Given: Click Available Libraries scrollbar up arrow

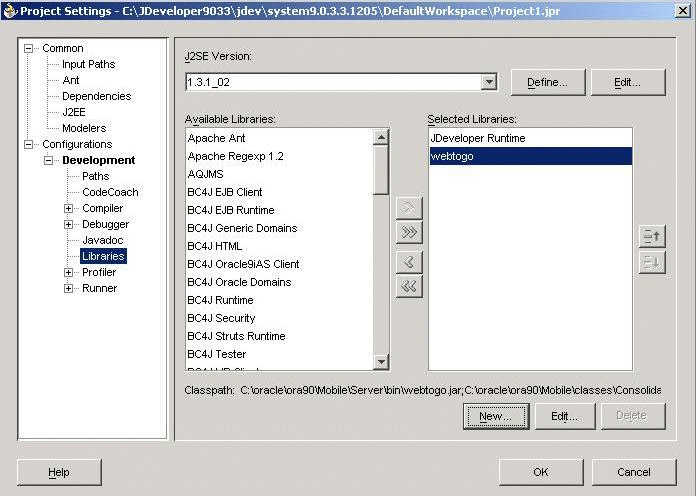Looking at the screenshot, I should coord(381,137).
